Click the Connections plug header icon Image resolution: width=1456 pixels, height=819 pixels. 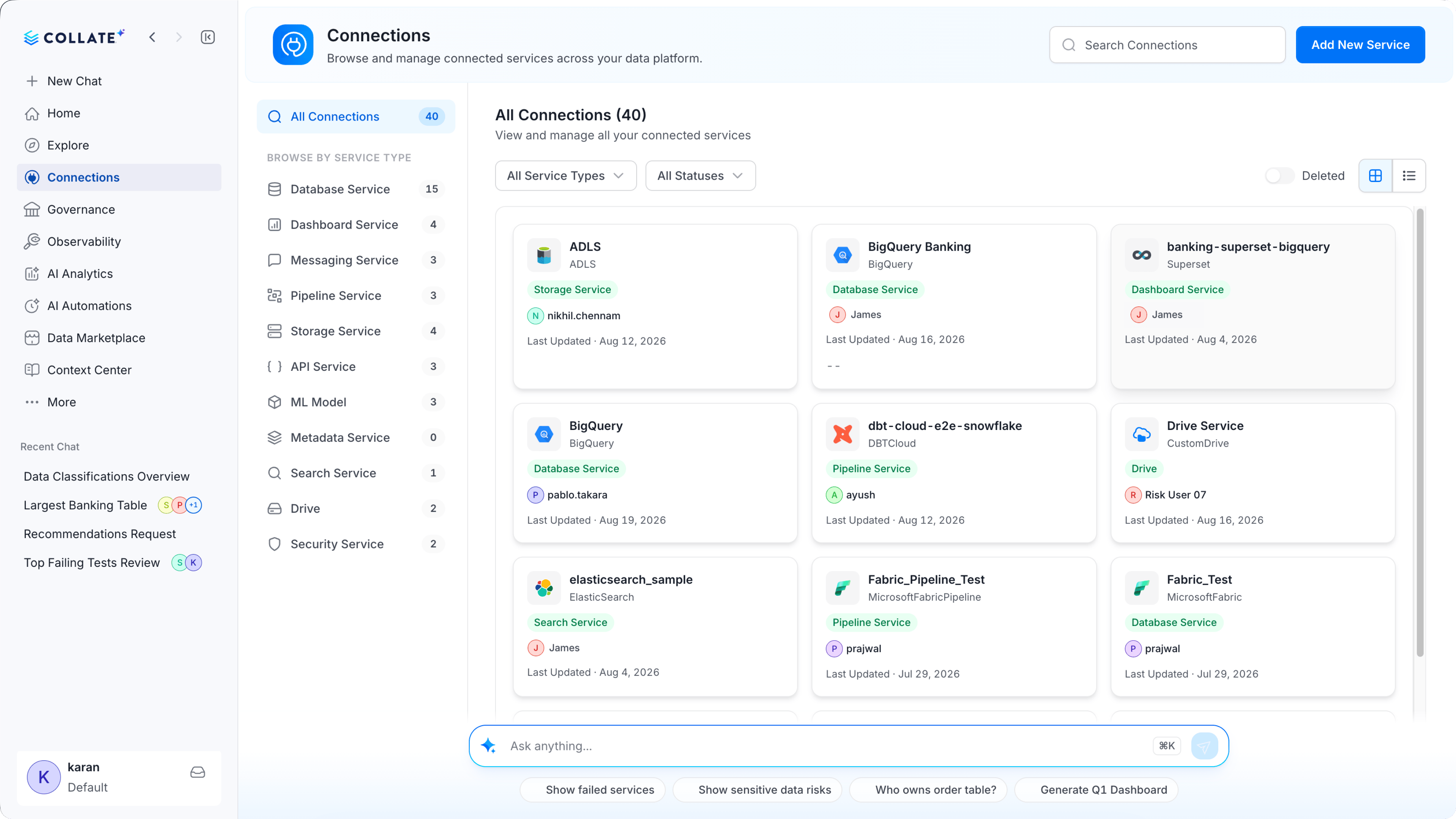(x=293, y=45)
